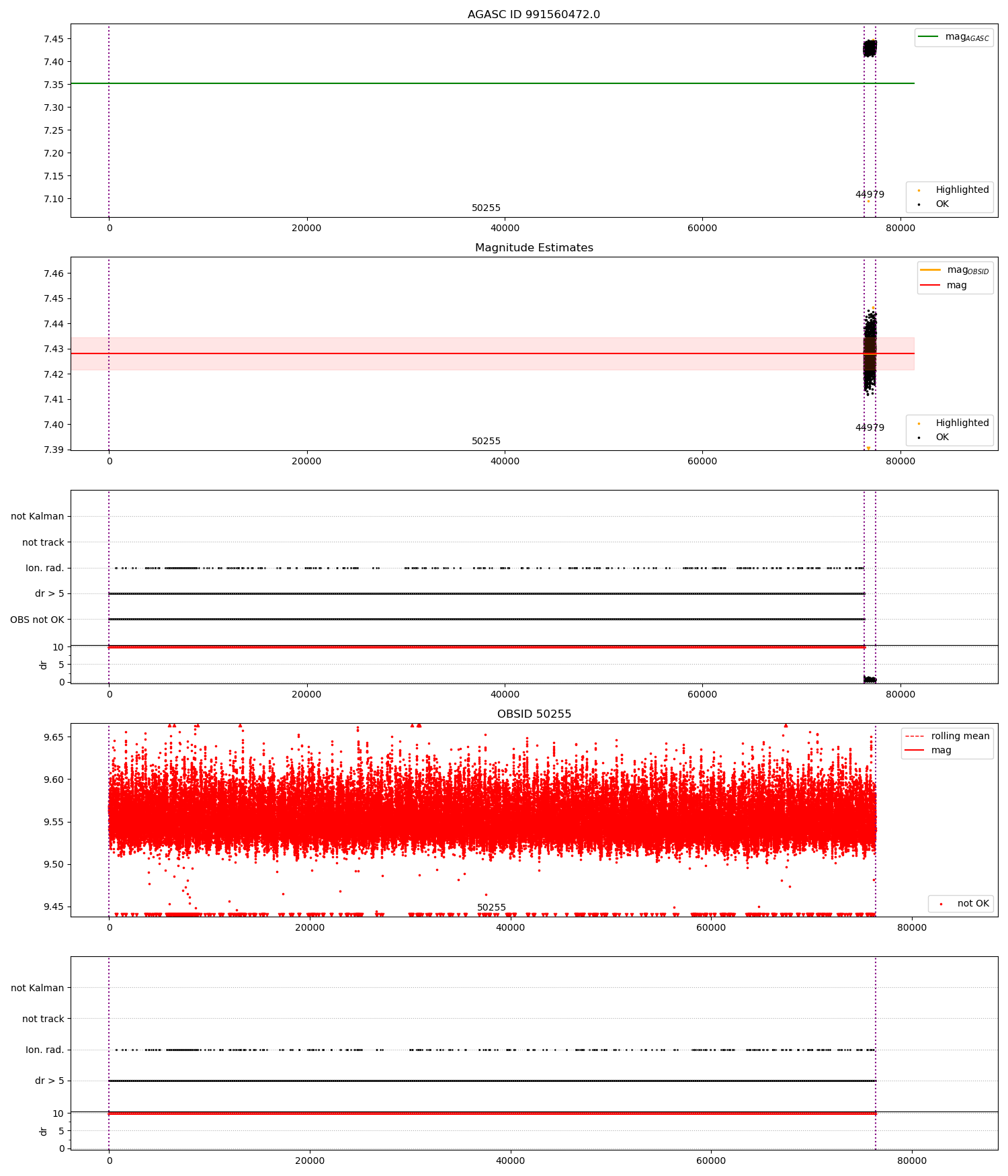The image size is (1008, 1176).
Task: Select the mag OBSID legend entry in Magnitude Estimates
Action: [x=954, y=270]
